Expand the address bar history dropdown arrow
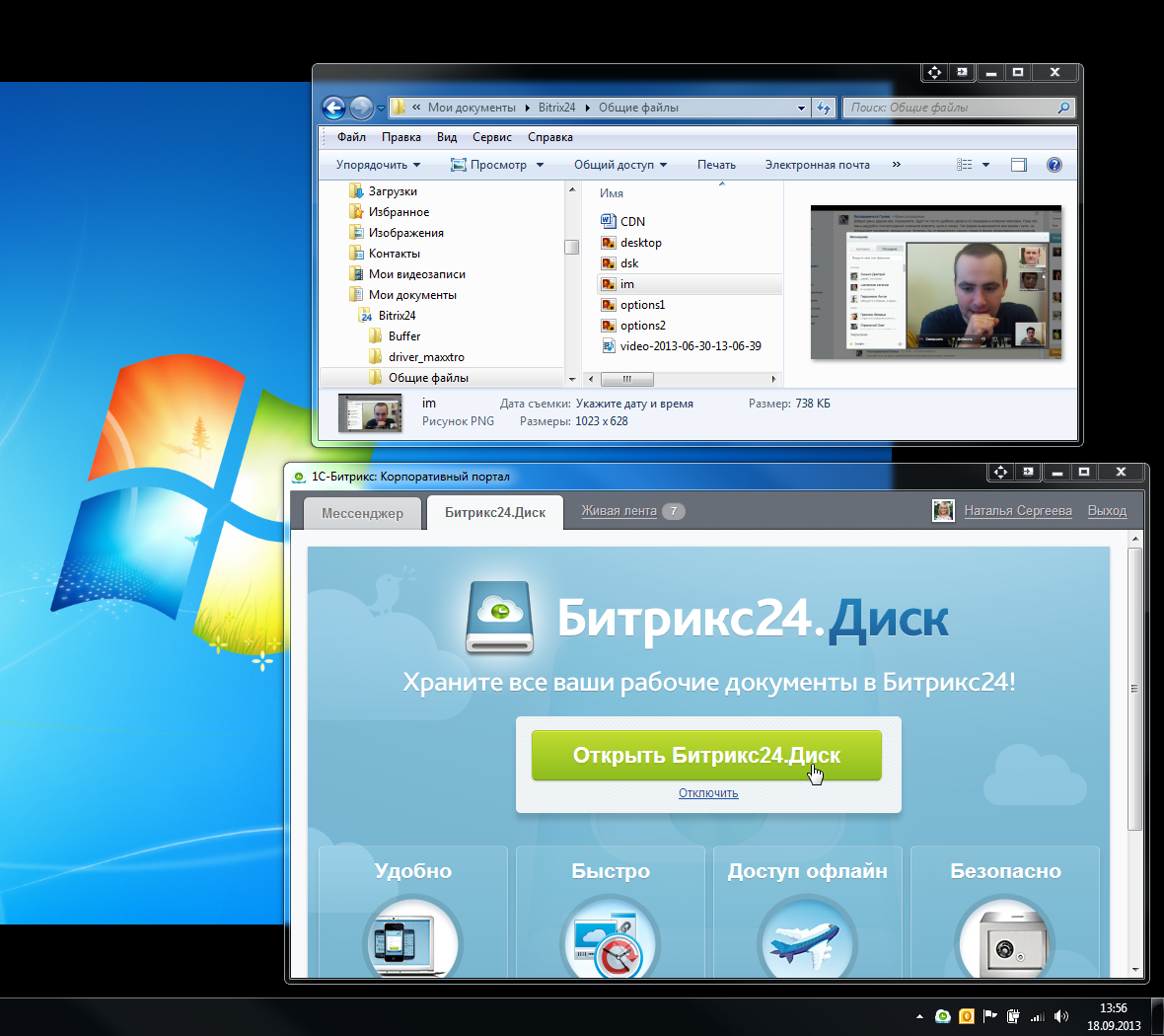 801,108
